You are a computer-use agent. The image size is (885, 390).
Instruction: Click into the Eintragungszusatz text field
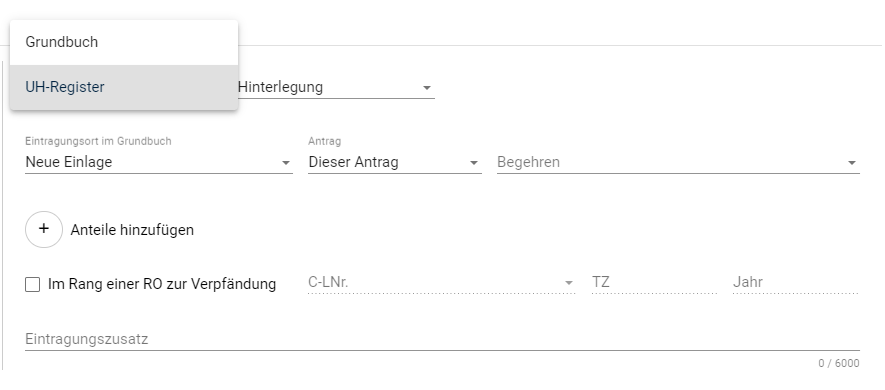[x=442, y=339]
